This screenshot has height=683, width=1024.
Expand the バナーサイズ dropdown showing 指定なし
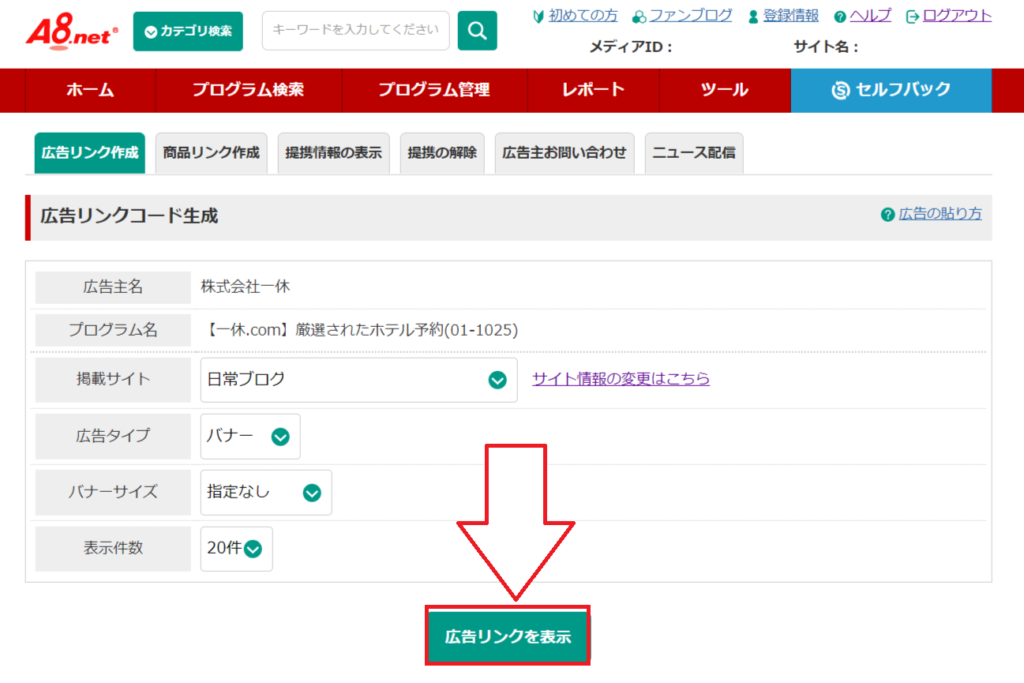pos(266,492)
